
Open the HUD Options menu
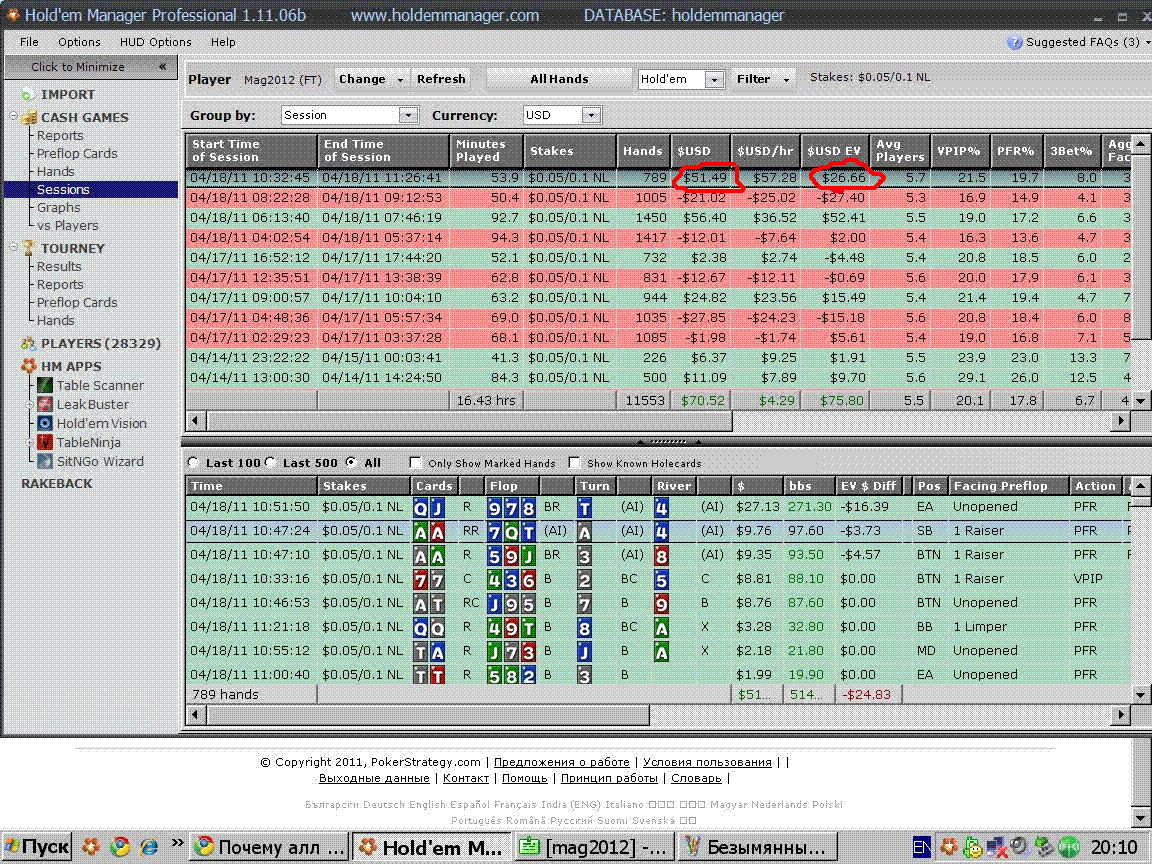(x=155, y=42)
